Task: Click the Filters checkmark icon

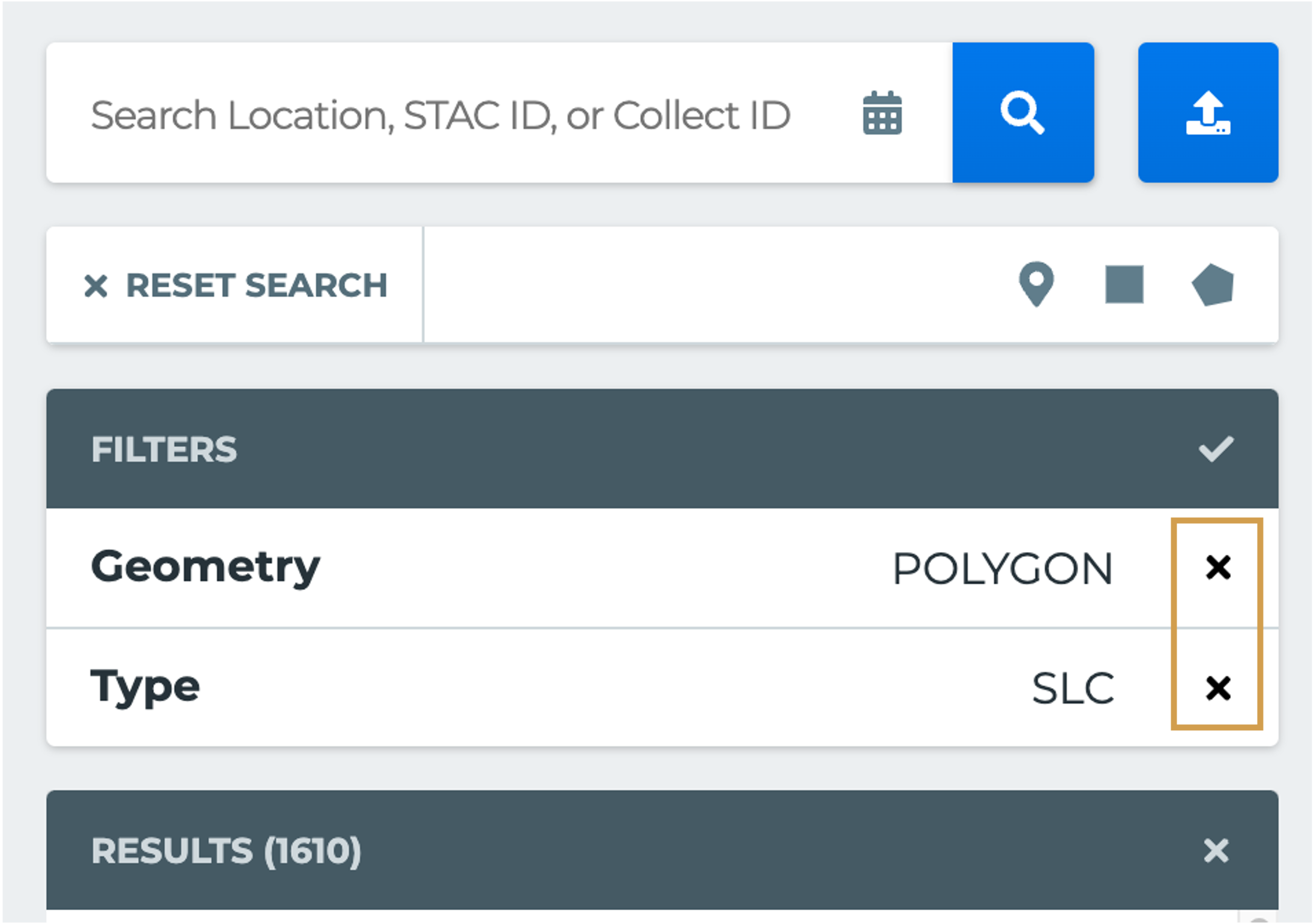Action: click(x=1216, y=449)
